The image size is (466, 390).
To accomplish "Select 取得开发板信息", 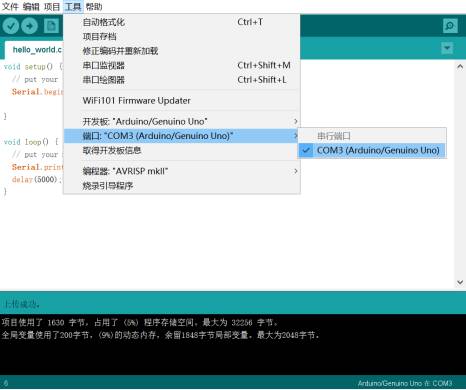I will click(182, 150).
